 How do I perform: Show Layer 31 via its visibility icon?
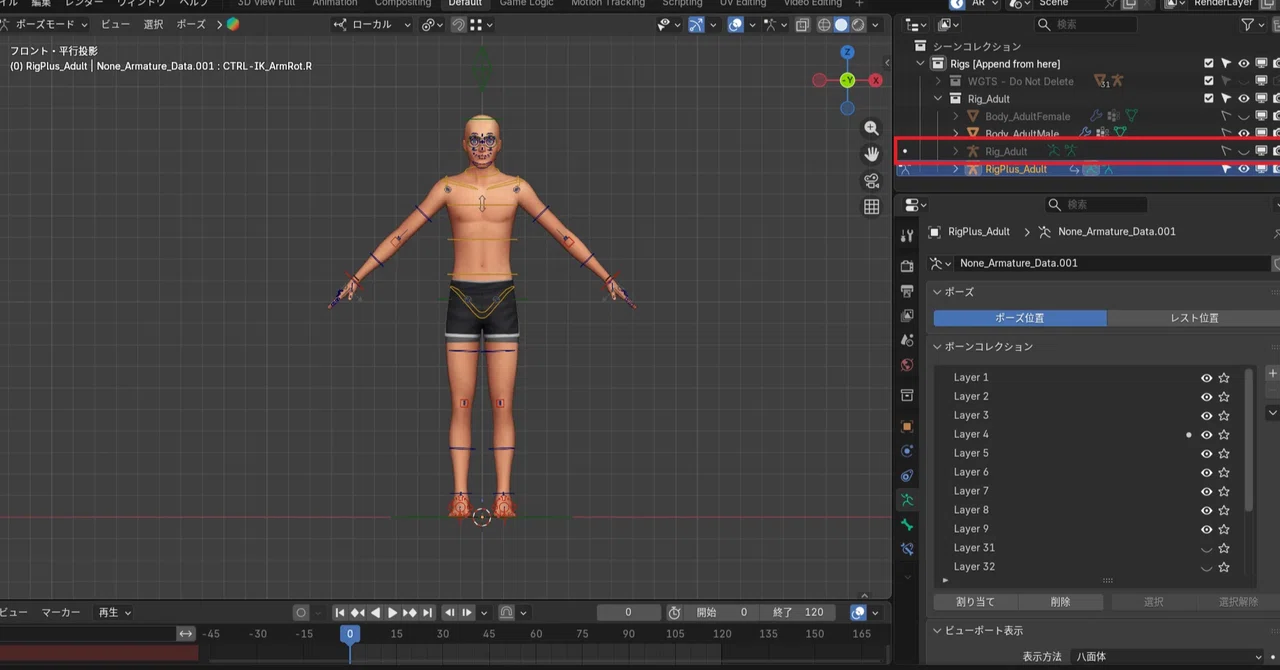click(x=1207, y=549)
